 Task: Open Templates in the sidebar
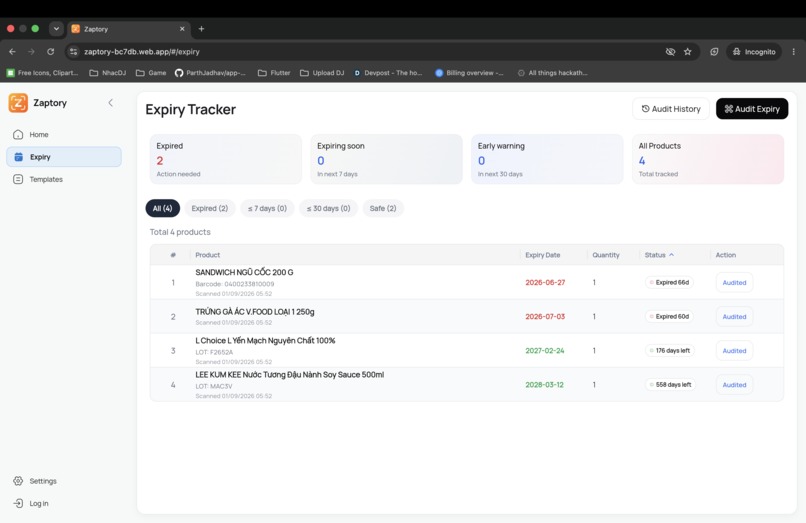tap(64, 179)
